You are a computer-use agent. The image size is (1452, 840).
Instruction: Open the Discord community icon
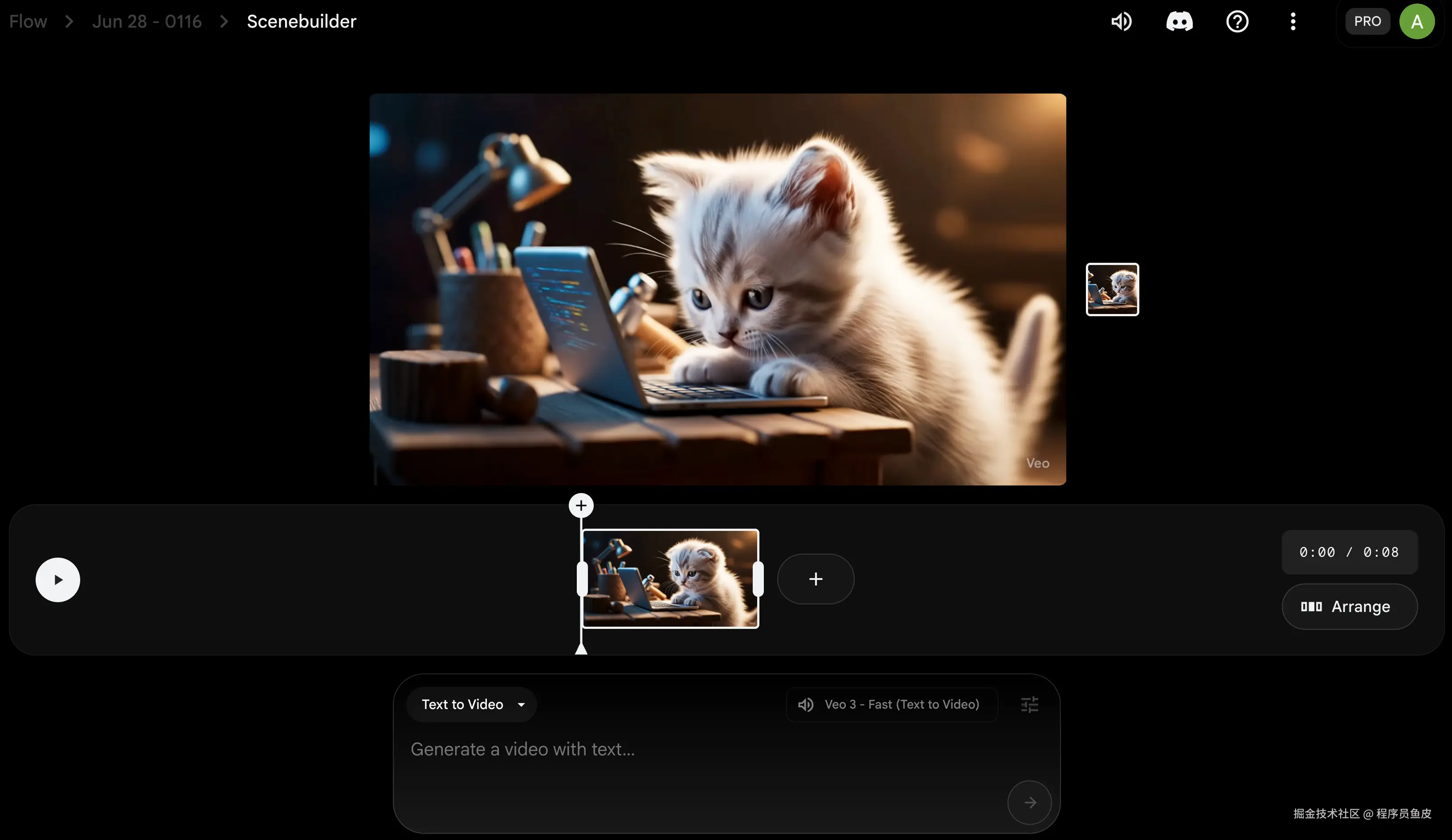[x=1179, y=22]
